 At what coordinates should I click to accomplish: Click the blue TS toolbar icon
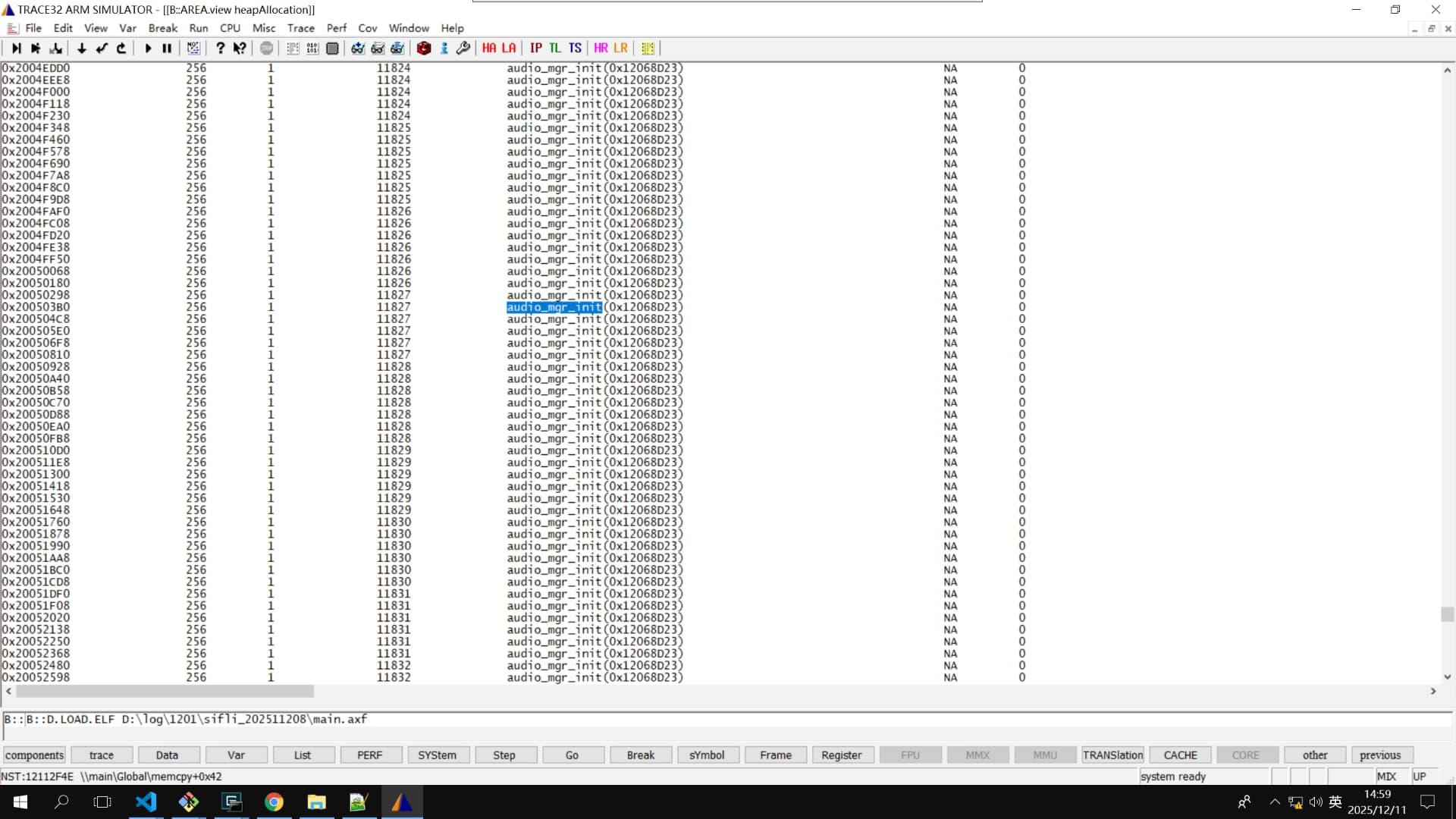[x=575, y=48]
